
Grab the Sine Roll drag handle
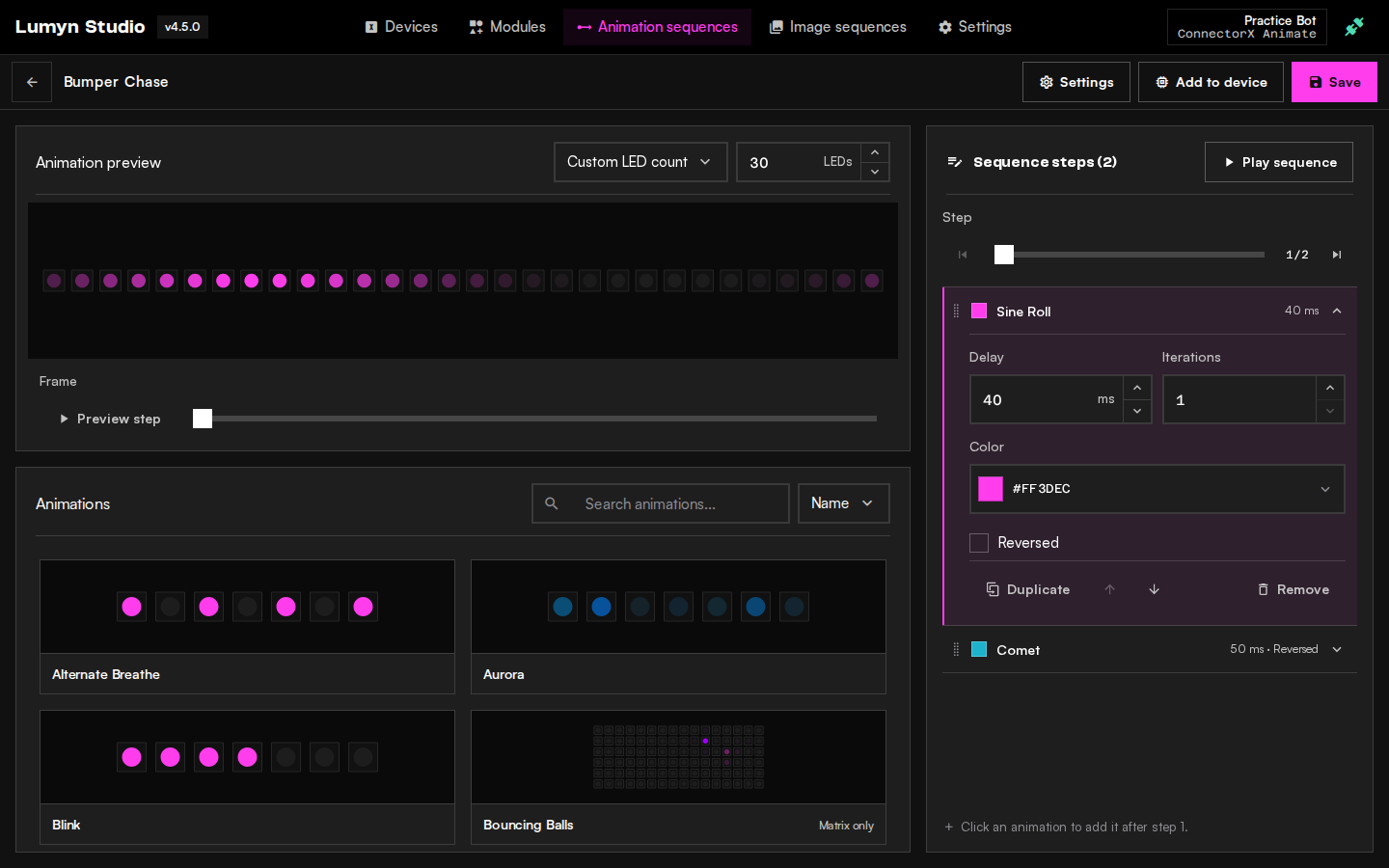[x=956, y=311]
